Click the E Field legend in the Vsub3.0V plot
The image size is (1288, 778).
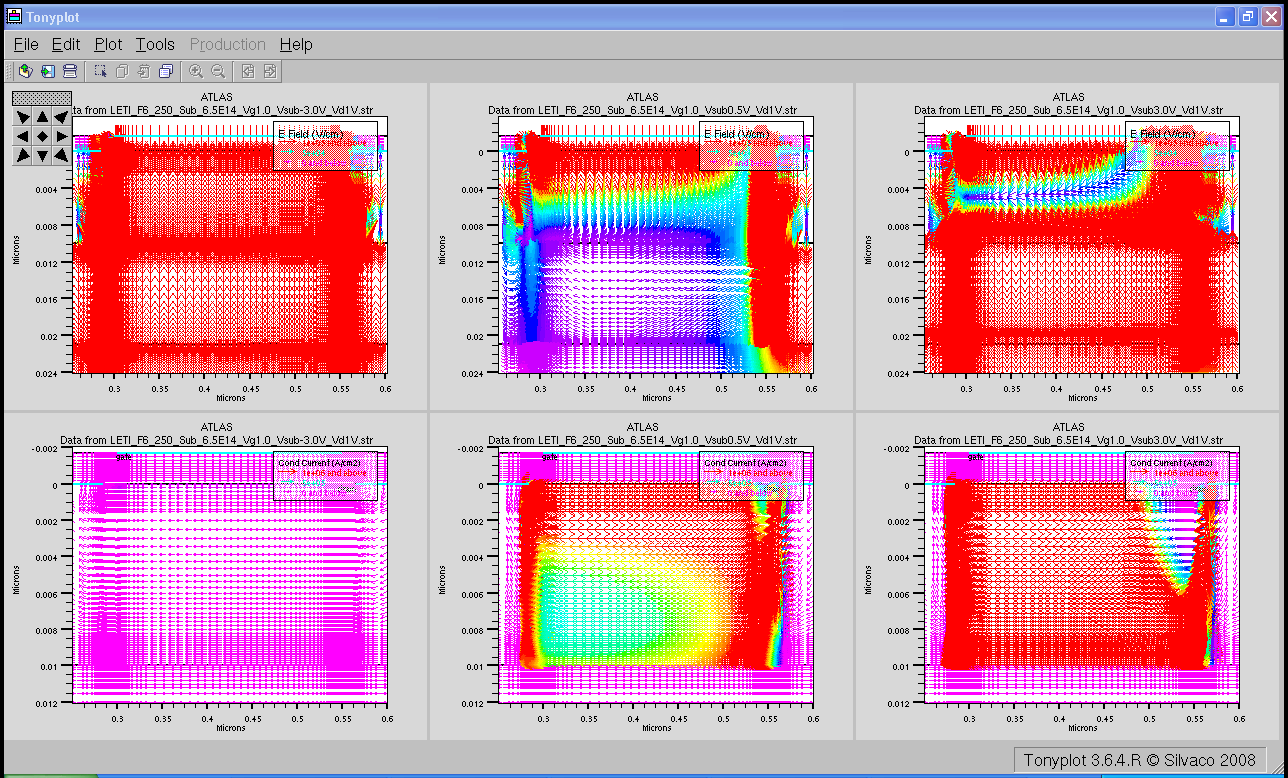tap(1177, 145)
